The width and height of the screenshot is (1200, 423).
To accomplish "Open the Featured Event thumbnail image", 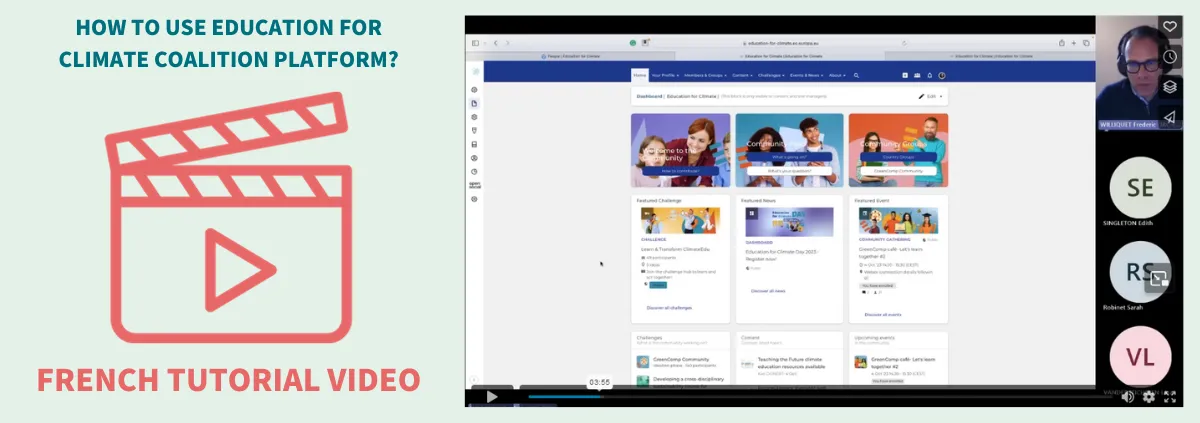I will click(897, 221).
